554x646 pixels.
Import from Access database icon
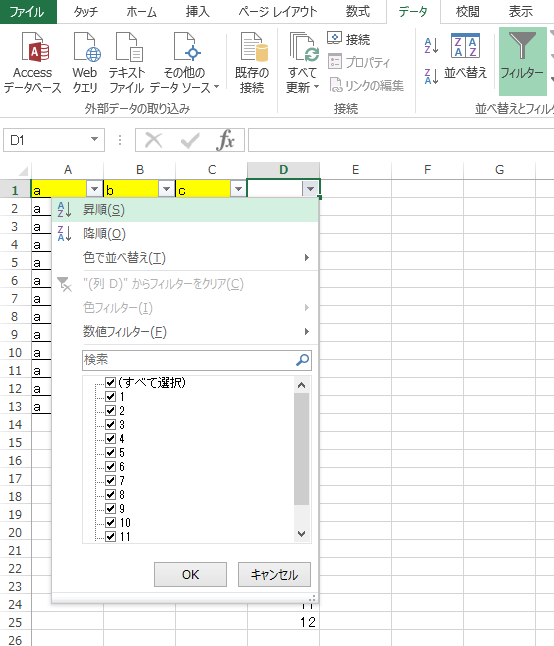point(33,63)
